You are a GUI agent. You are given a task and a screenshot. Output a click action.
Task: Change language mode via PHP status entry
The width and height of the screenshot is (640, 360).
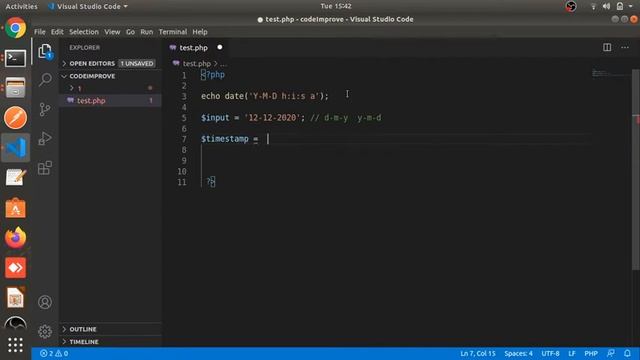[x=591, y=353]
